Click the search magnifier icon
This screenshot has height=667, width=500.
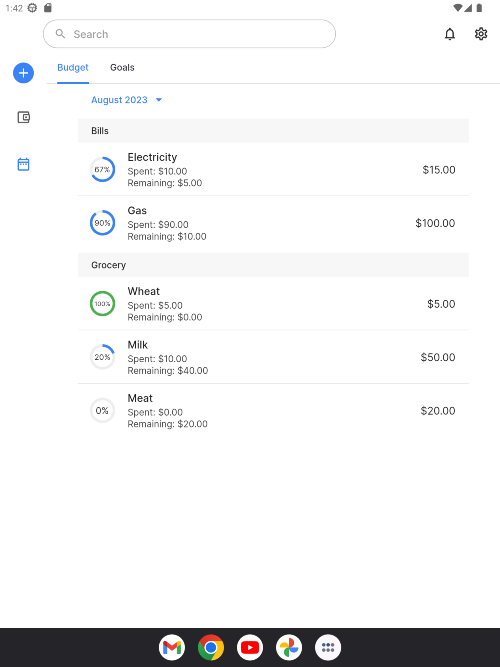coord(60,34)
